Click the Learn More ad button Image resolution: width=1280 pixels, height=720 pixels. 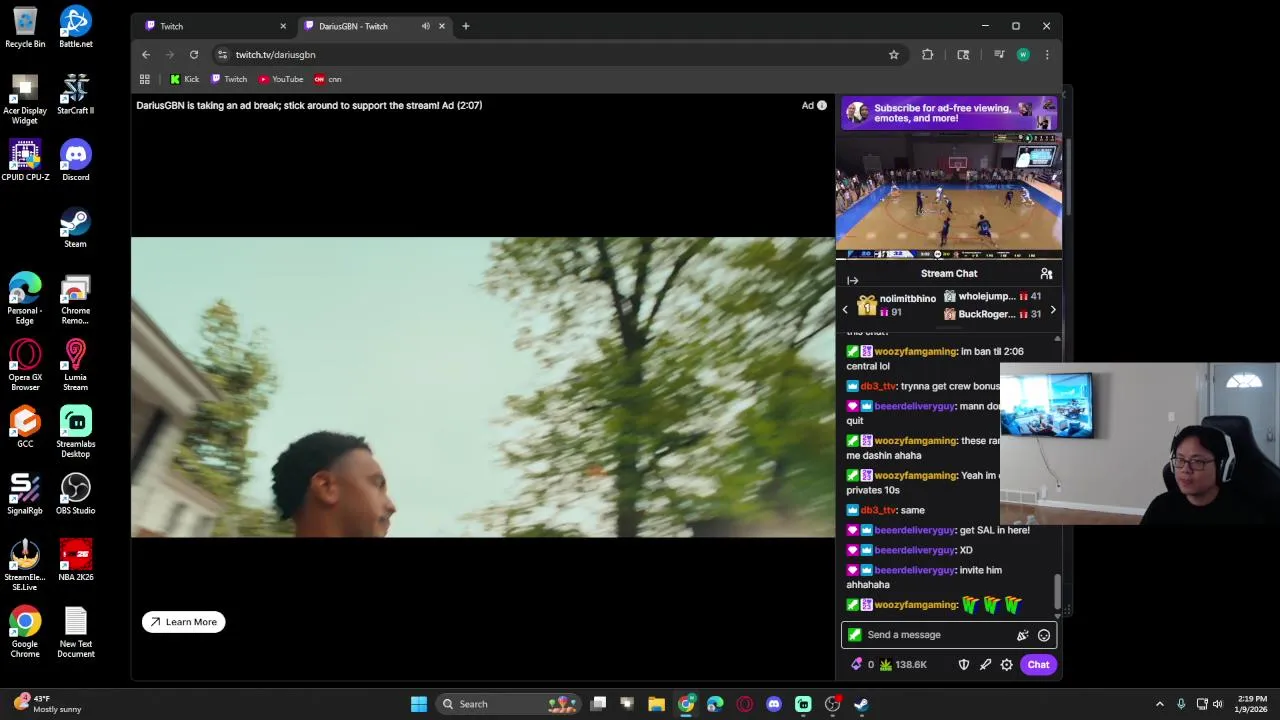(184, 622)
